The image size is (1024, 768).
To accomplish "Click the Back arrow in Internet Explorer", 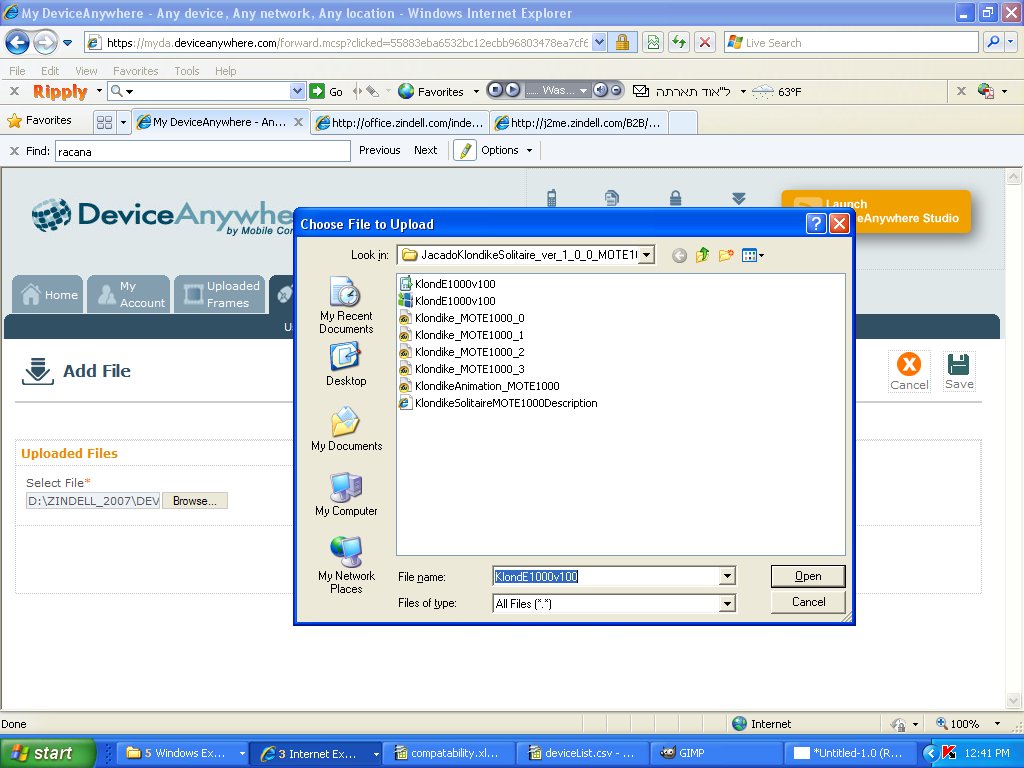I will [18, 43].
